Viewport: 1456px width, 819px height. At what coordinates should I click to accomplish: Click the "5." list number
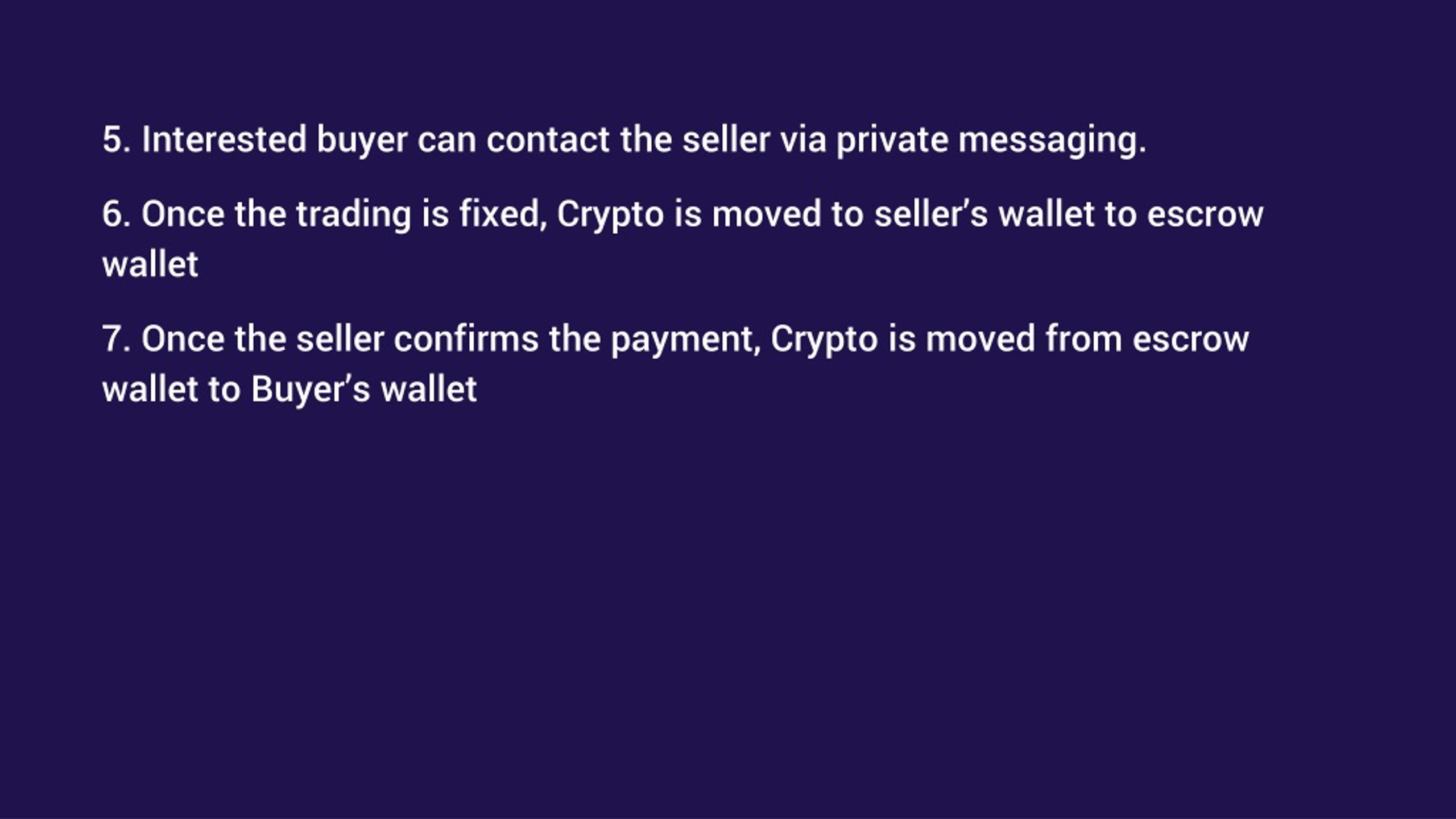117,140
